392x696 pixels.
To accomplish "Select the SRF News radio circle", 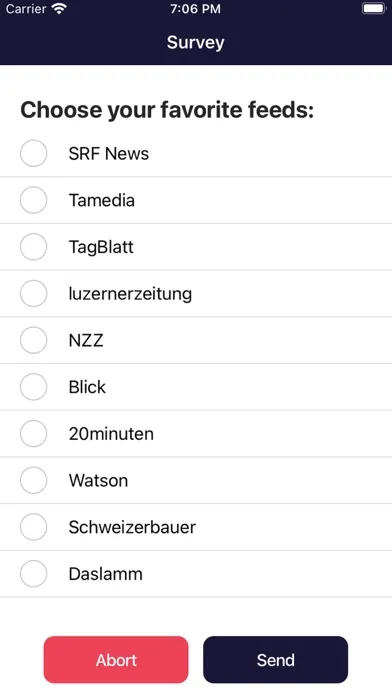I will (x=33, y=154).
